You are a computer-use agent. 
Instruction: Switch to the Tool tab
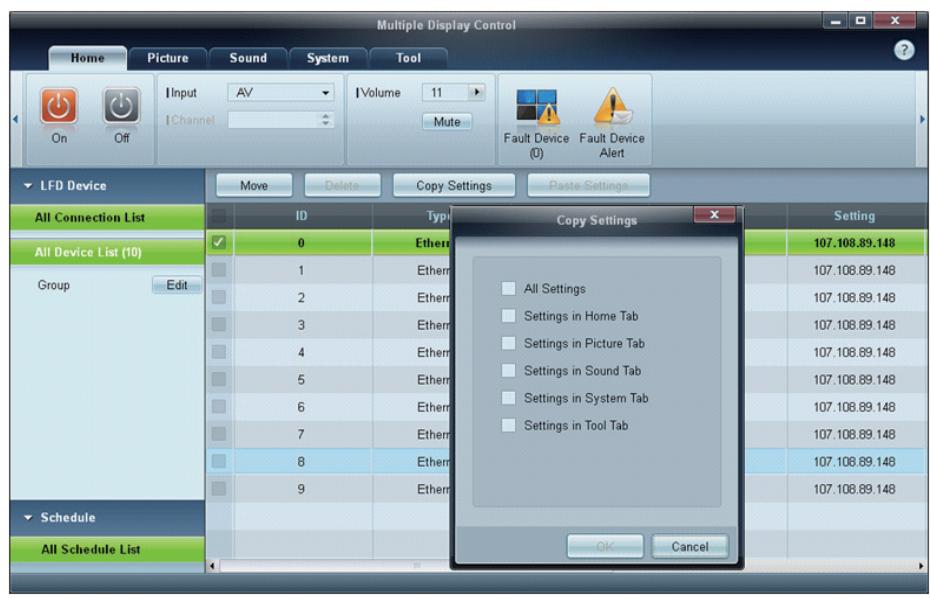point(408,58)
